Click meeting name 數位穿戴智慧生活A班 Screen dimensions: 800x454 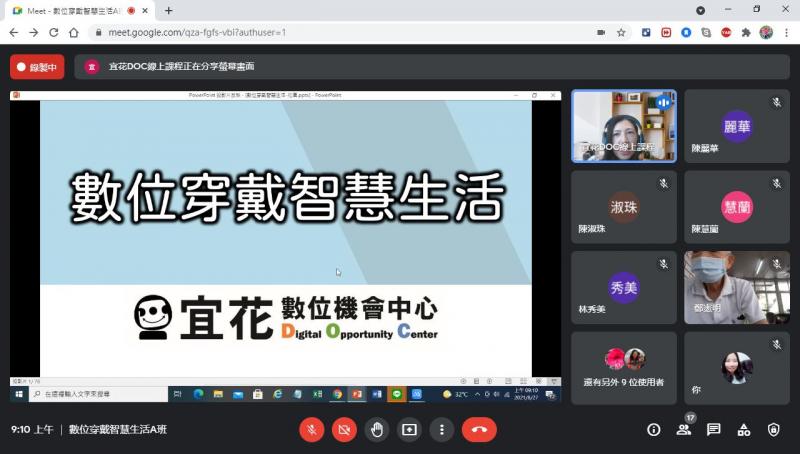(x=118, y=430)
